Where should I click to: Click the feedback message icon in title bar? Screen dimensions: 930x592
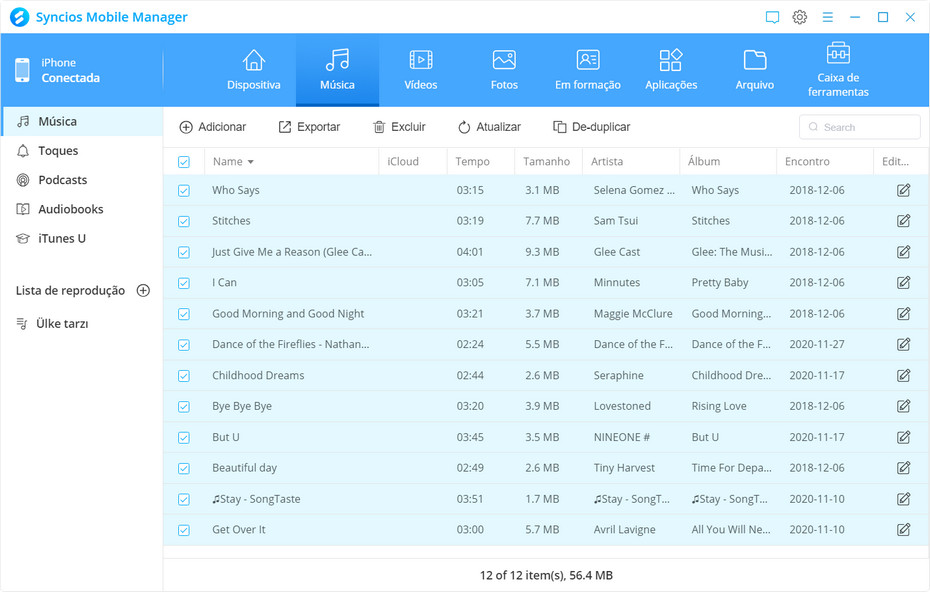[x=772, y=17]
